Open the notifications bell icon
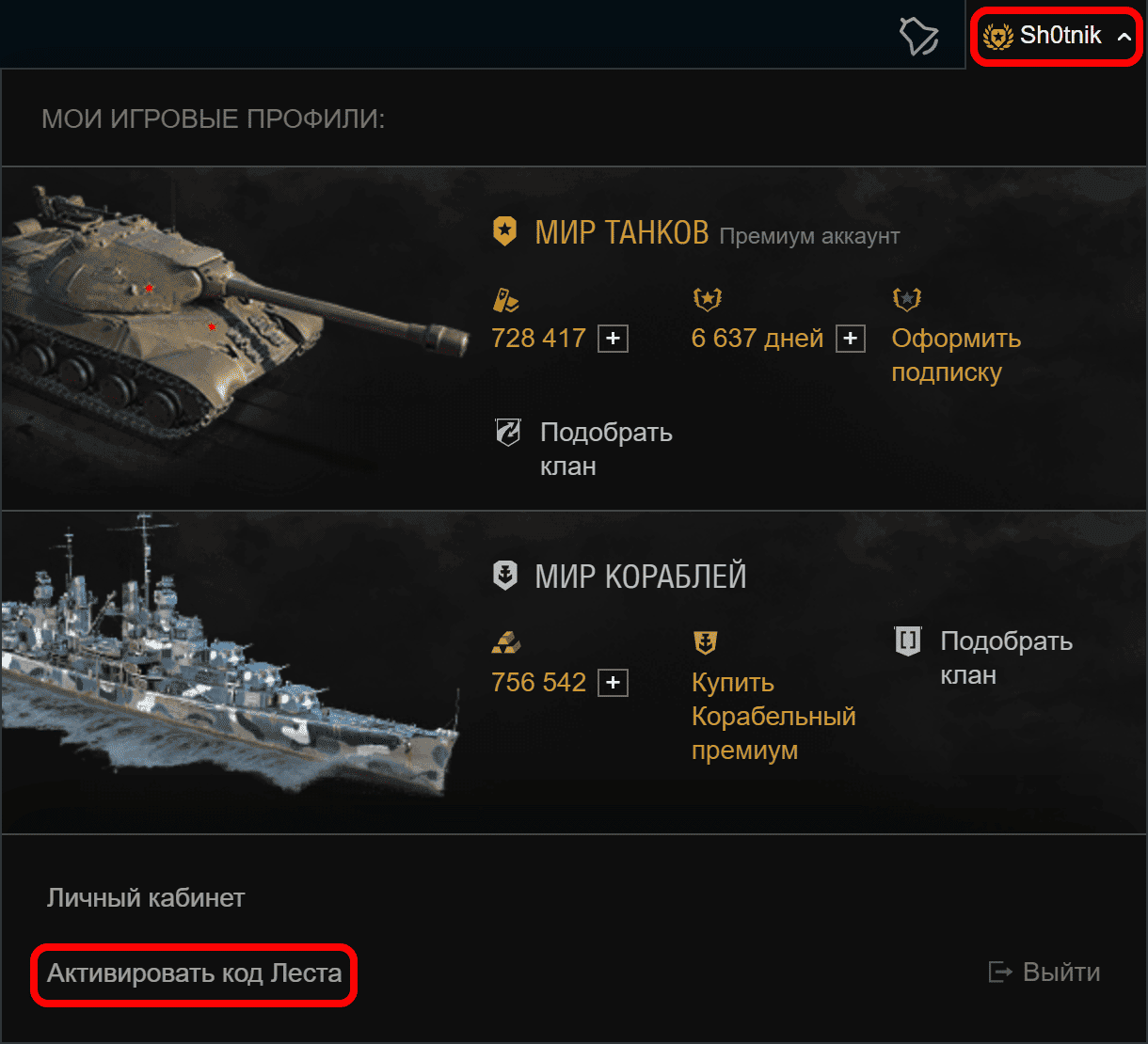 (x=919, y=36)
